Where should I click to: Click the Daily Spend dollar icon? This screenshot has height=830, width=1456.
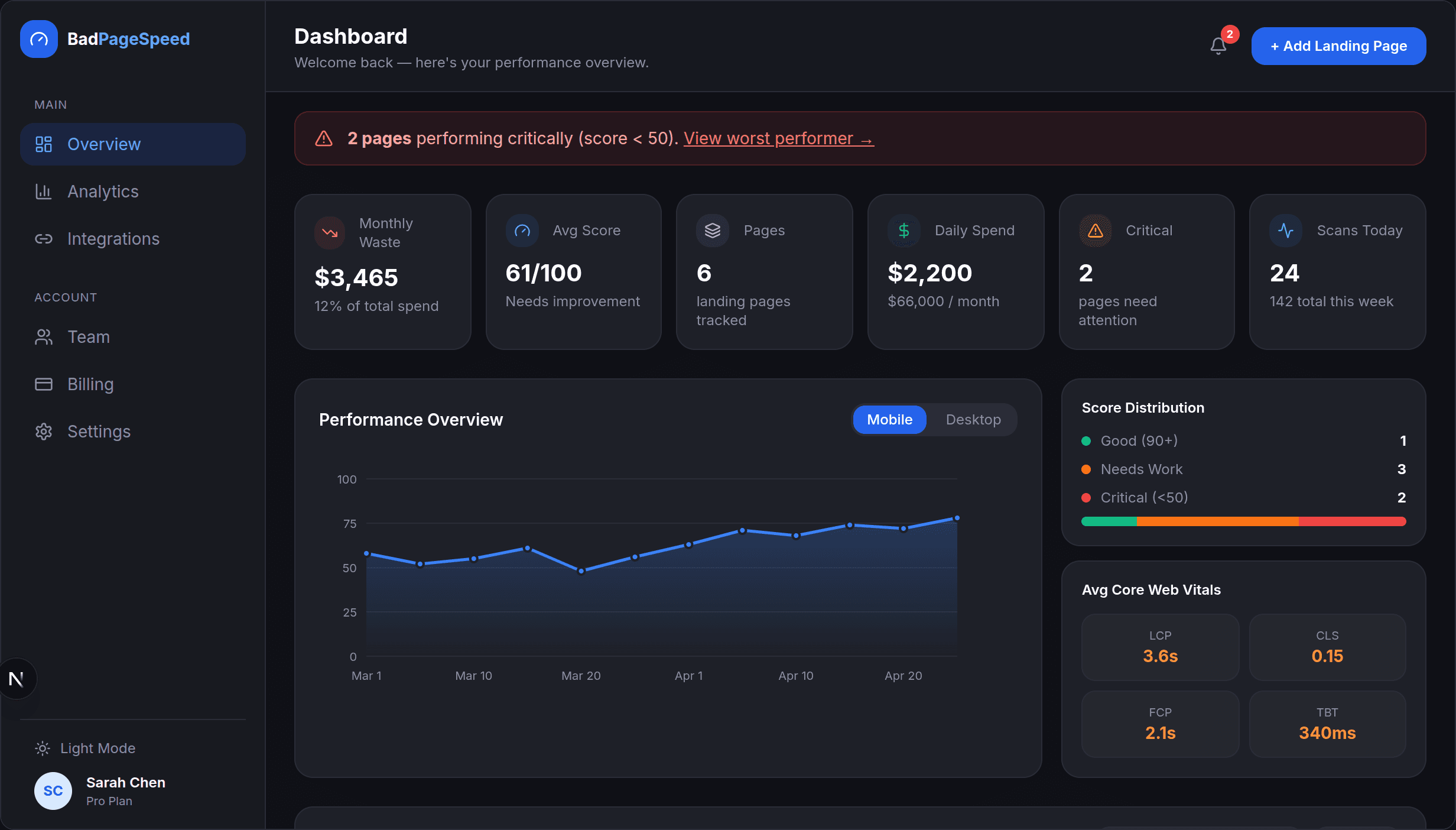coord(904,231)
